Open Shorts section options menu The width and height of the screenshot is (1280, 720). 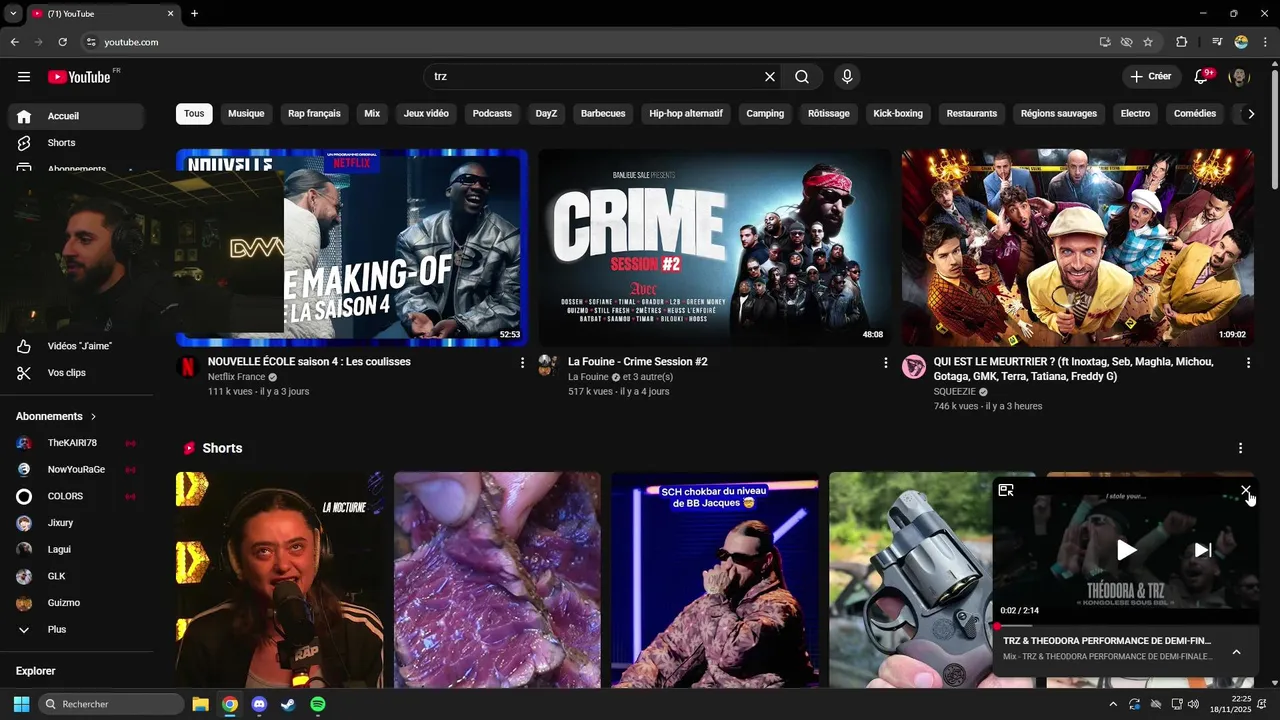coord(1240,449)
